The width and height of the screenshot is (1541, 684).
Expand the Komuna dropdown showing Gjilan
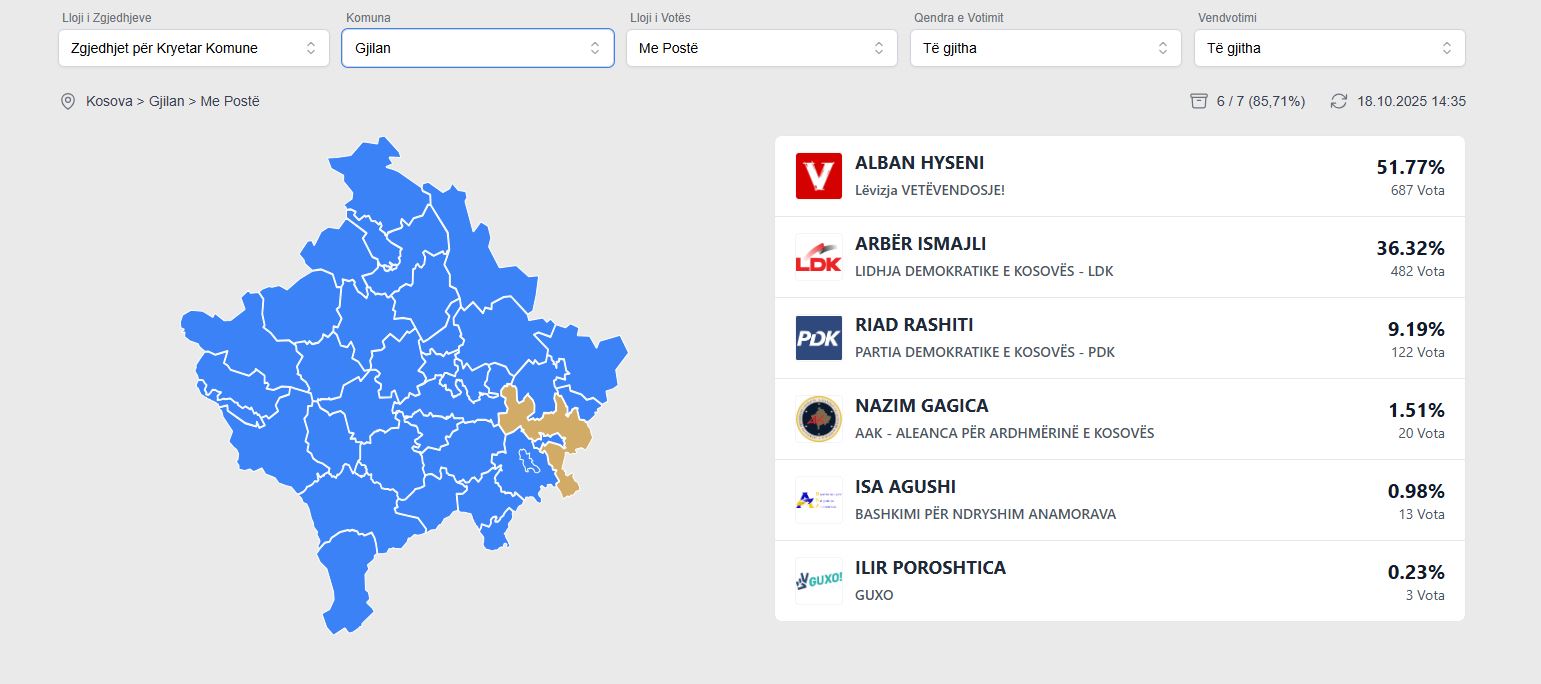tap(478, 48)
